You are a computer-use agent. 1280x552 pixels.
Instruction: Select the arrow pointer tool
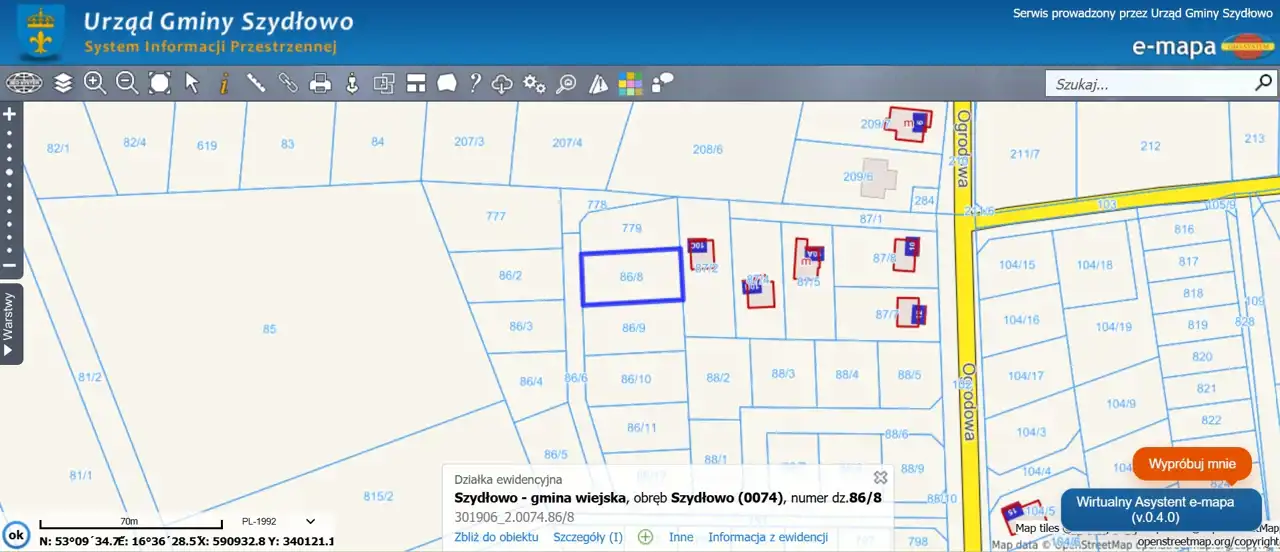pos(192,83)
